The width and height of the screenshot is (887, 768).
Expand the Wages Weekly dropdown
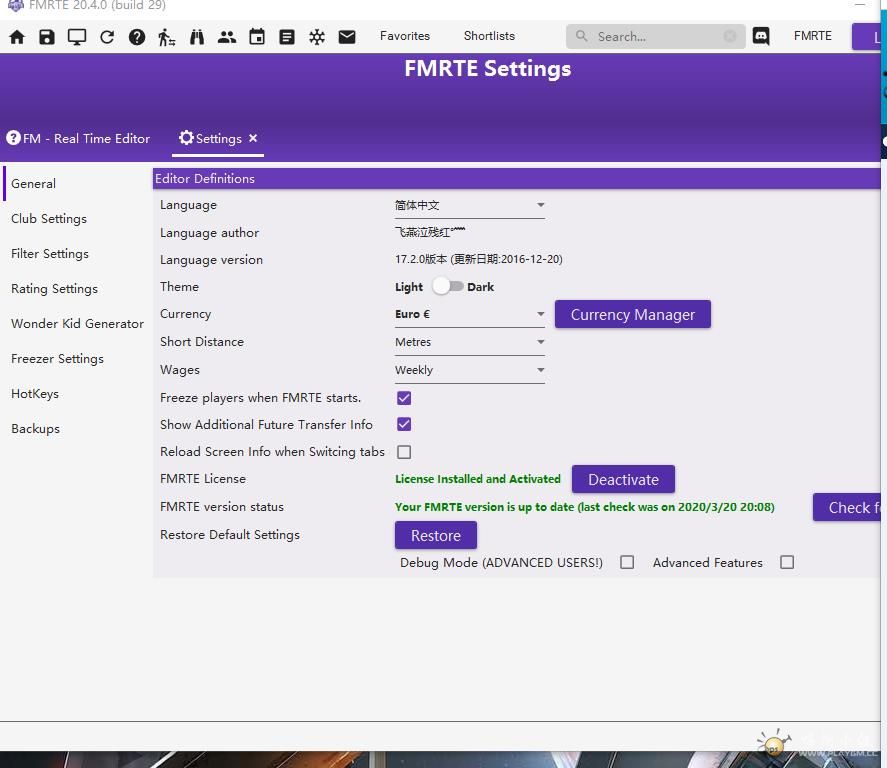pyautogui.click(x=470, y=370)
